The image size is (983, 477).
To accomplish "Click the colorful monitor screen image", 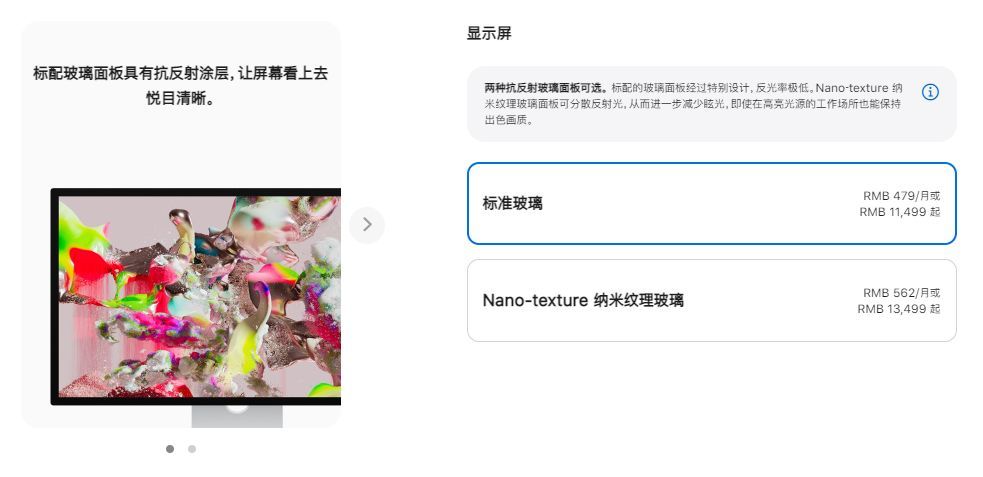I will (x=200, y=296).
